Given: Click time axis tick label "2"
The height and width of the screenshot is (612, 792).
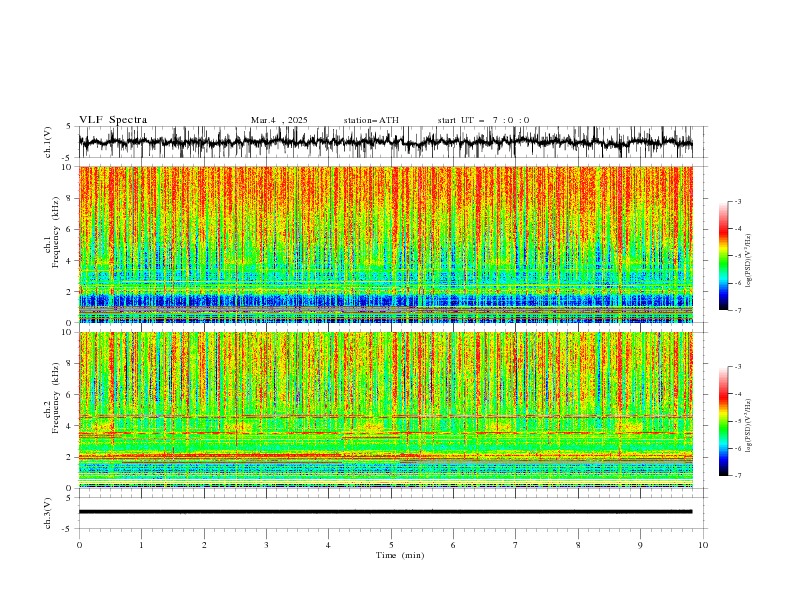Looking at the screenshot, I should (x=204, y=545).
